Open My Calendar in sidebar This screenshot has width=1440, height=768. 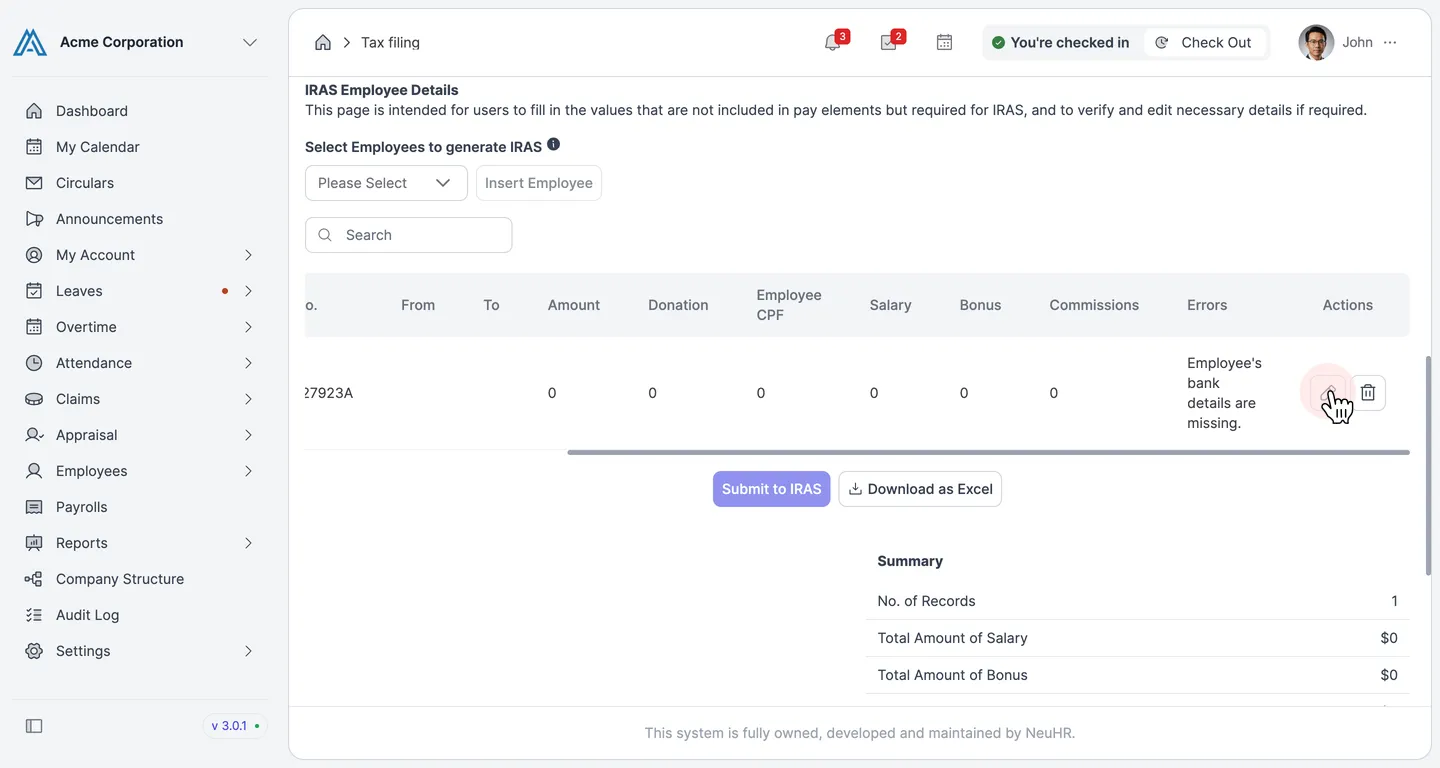140,147
